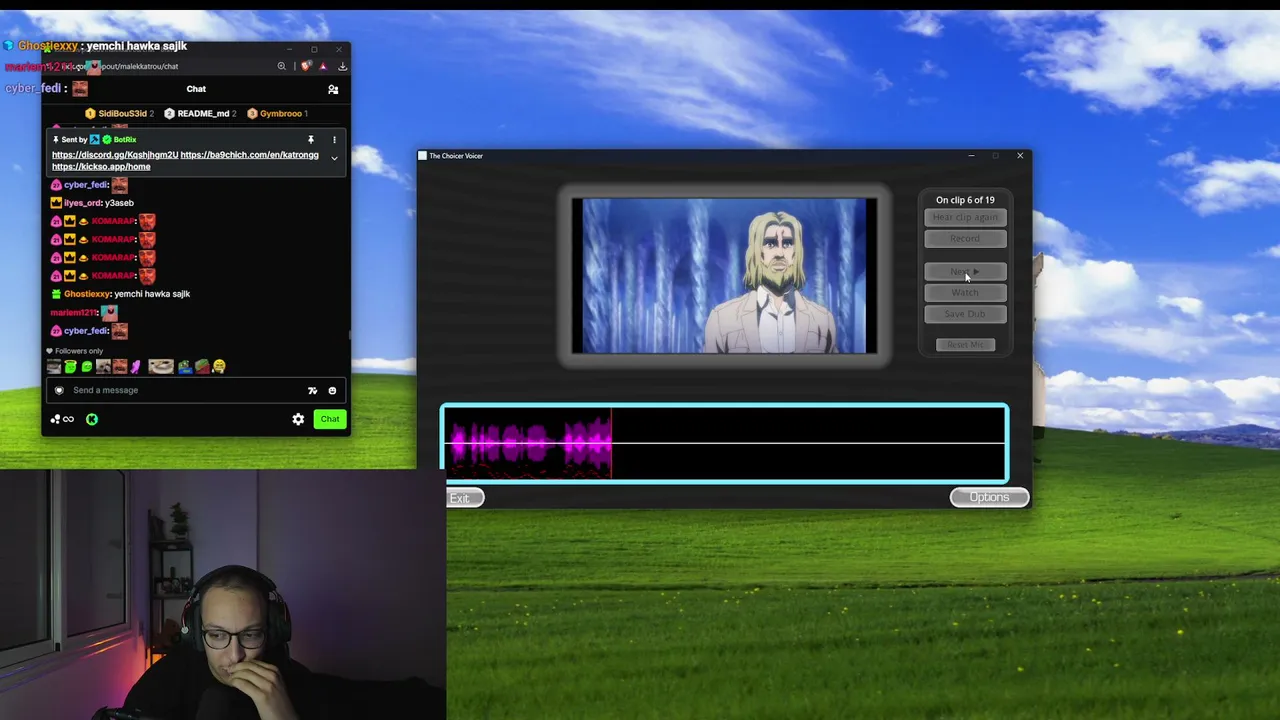Viewport: 1280px width, 720px height.
Task: Close The Choicer Voicer window
Action: tap(1020, 156)
